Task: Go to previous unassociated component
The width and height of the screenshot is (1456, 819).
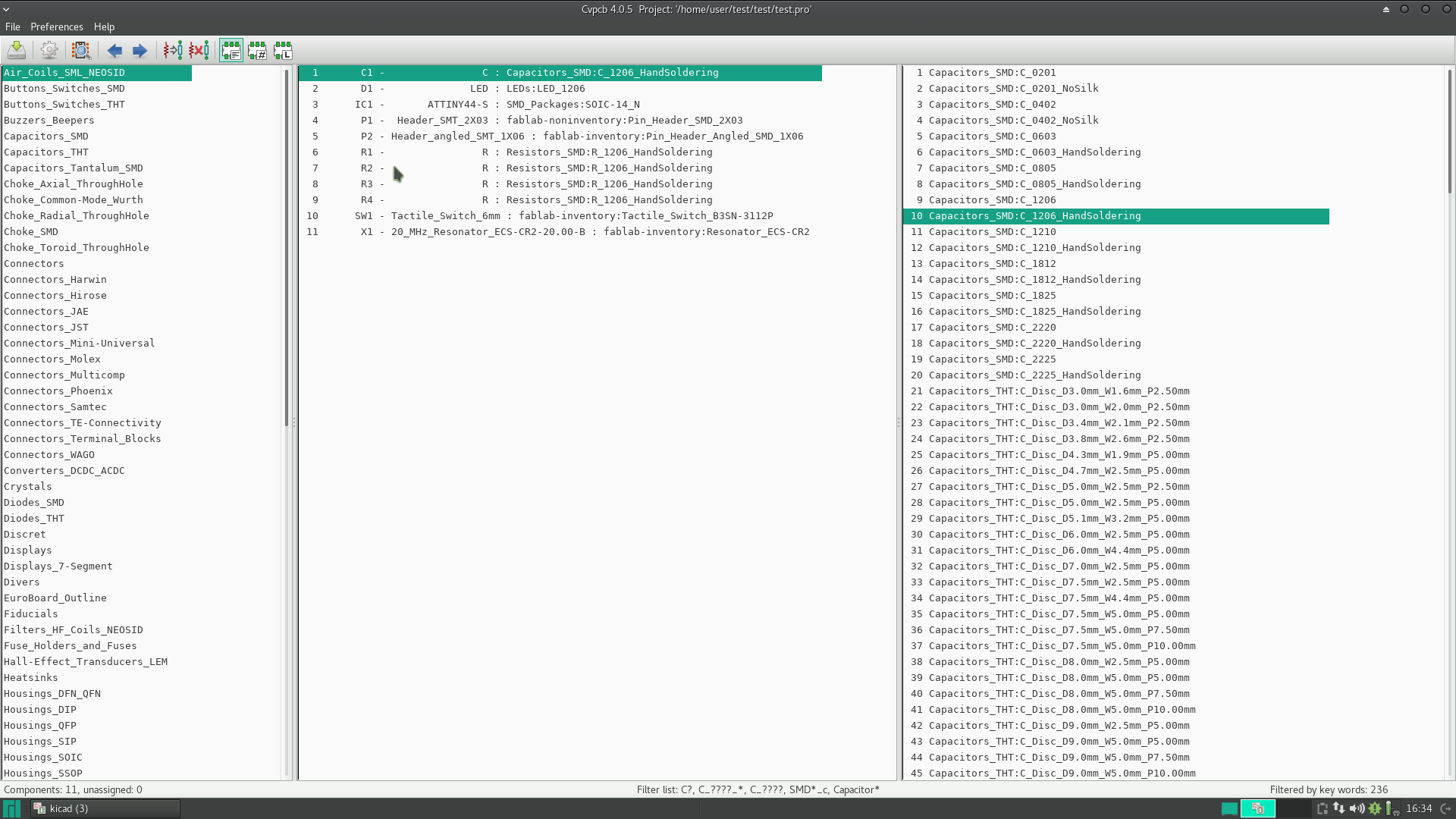Action: pyautogui.click(x=115, y=51)
